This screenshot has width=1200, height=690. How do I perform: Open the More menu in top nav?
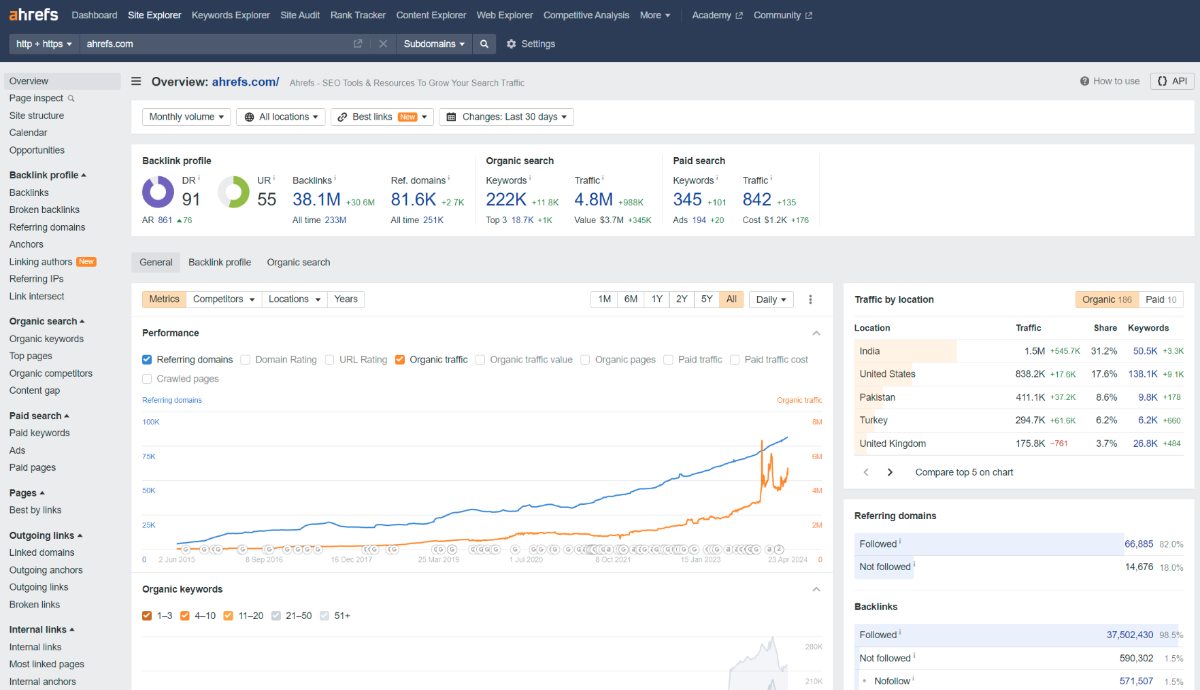[655, 15]
